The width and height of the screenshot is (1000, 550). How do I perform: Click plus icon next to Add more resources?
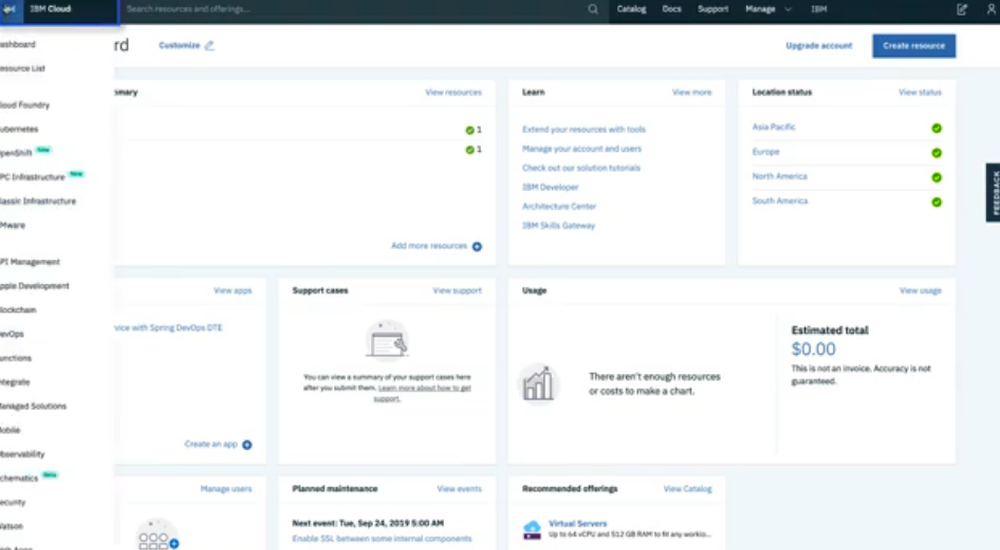tap(477, 246)
